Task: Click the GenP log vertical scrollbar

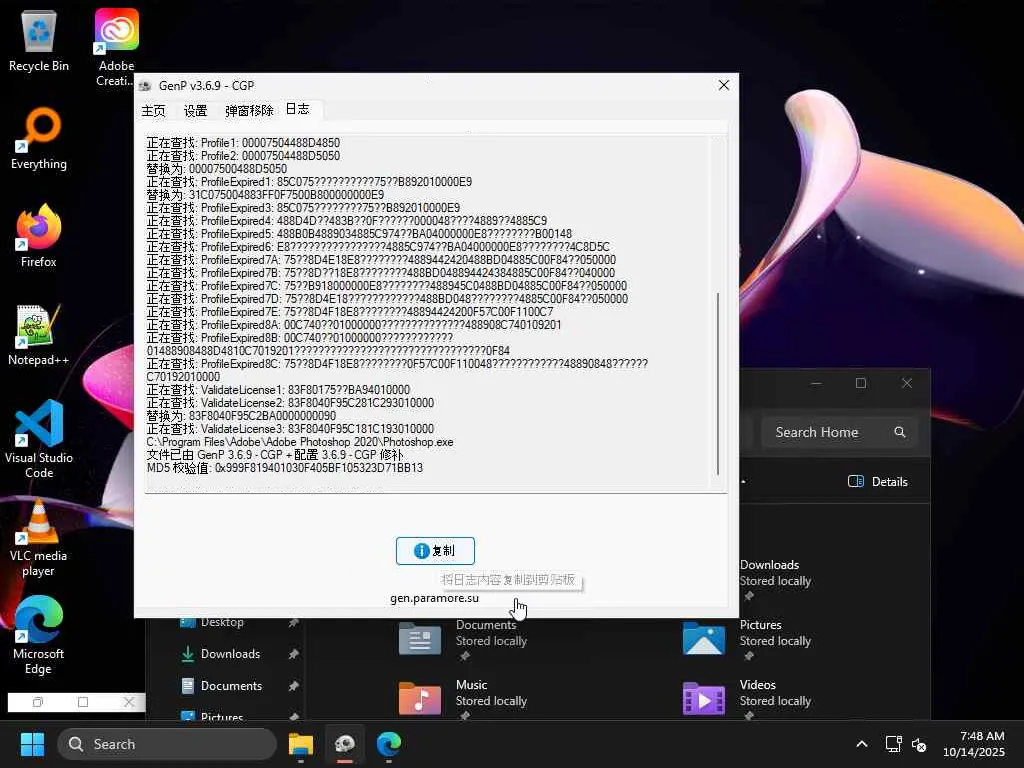Action: pos(718,383)
